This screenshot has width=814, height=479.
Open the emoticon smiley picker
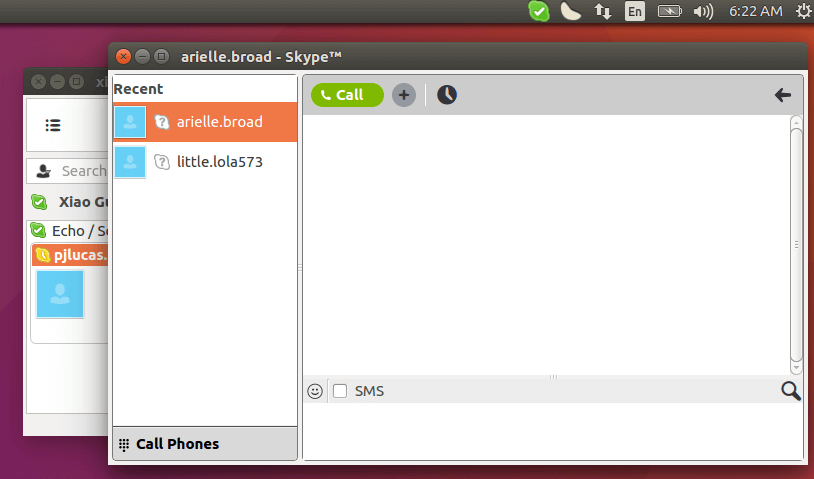click(x=315, y=391)
